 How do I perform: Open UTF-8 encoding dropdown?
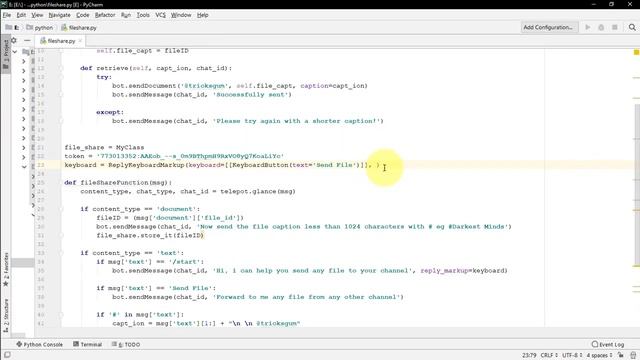572,355
